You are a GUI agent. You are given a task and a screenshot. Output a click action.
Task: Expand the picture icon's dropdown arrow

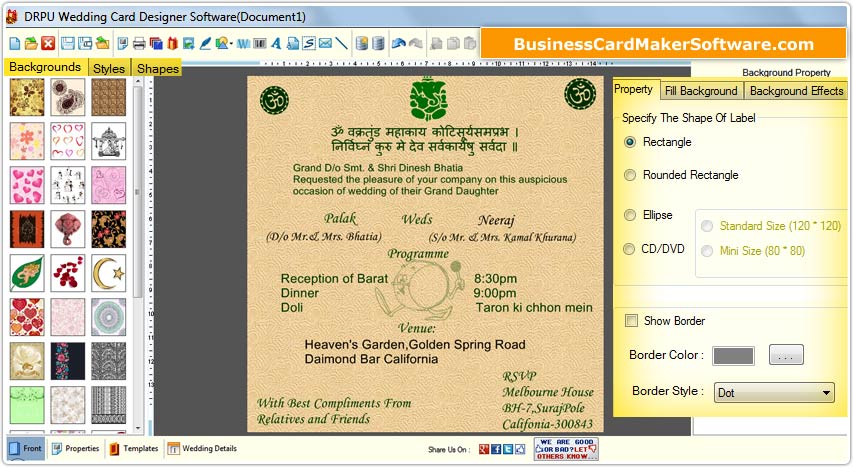pos(231,44)
